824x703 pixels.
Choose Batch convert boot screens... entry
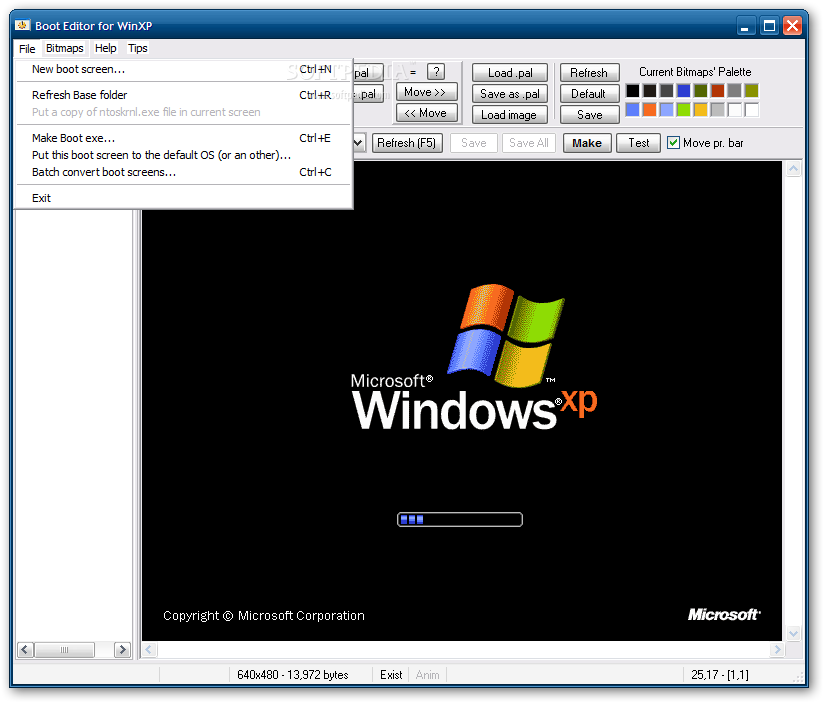(182, 172)
